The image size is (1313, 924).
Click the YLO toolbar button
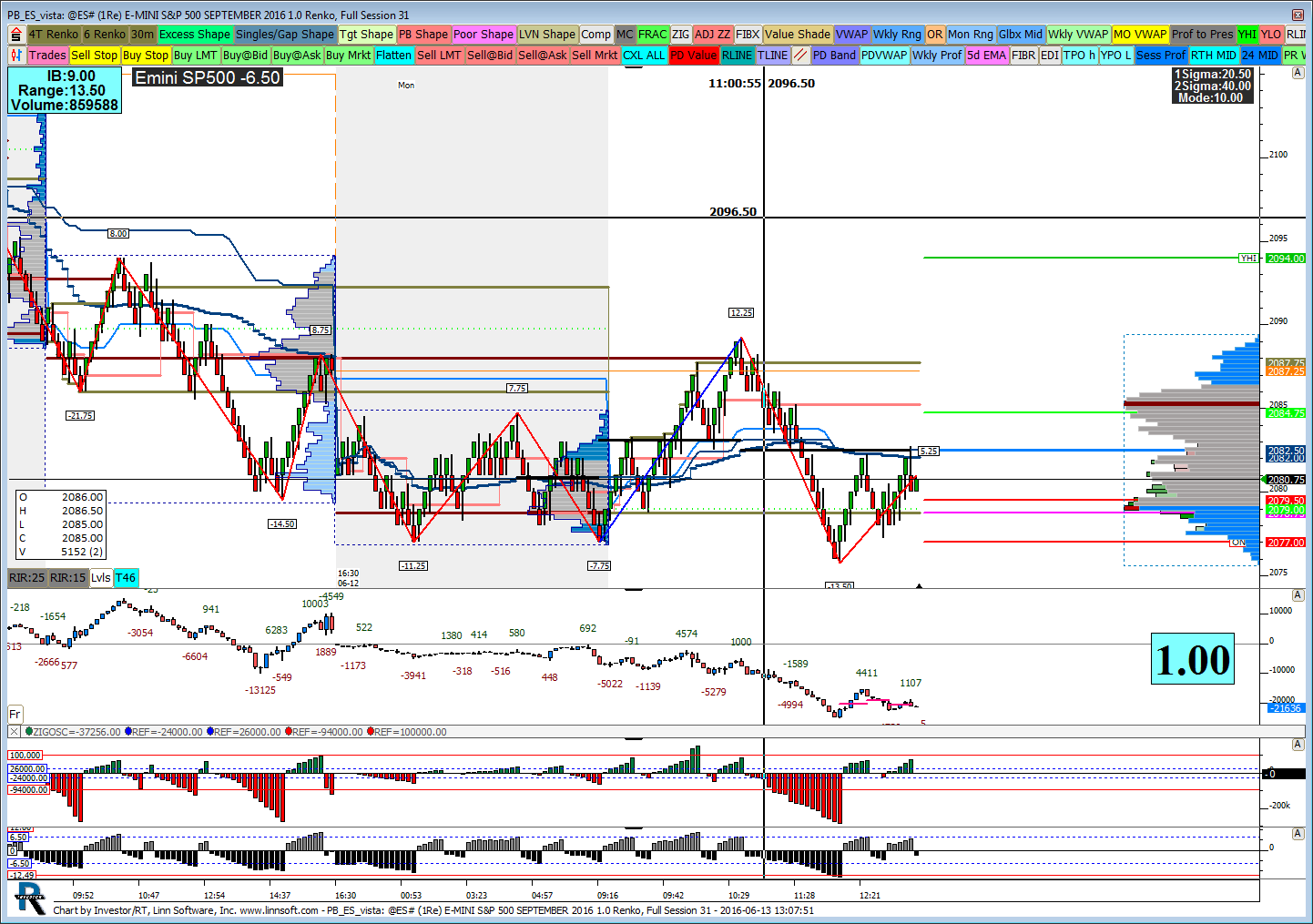(x=1271, y=35)
